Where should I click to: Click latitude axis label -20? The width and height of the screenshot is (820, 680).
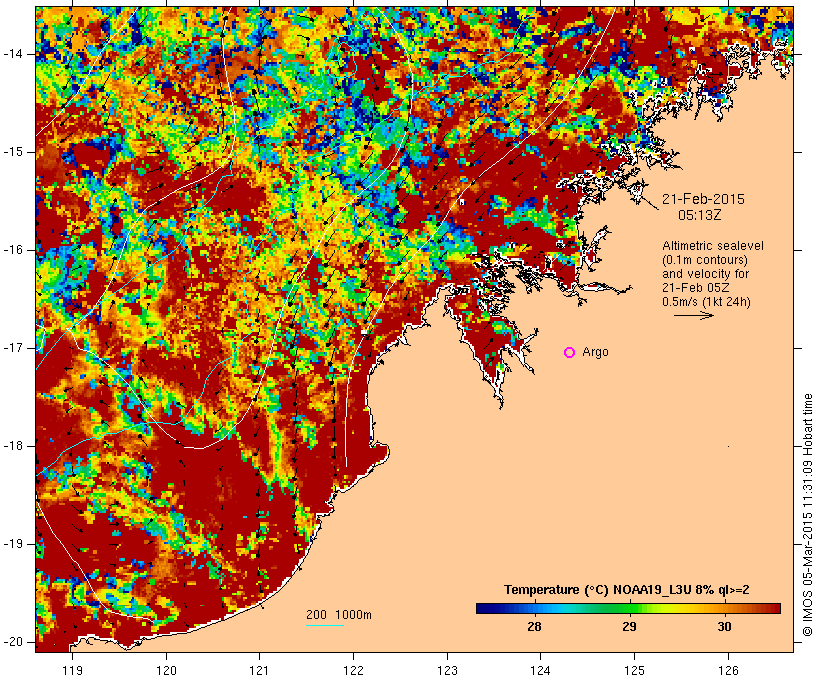[13, 642]
